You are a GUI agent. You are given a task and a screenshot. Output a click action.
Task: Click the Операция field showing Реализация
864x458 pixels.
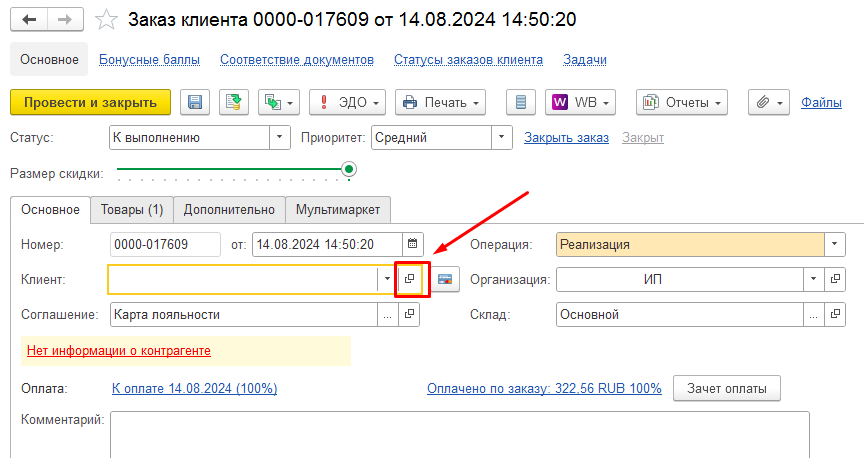pyautogui.click(x=690, y=244)
